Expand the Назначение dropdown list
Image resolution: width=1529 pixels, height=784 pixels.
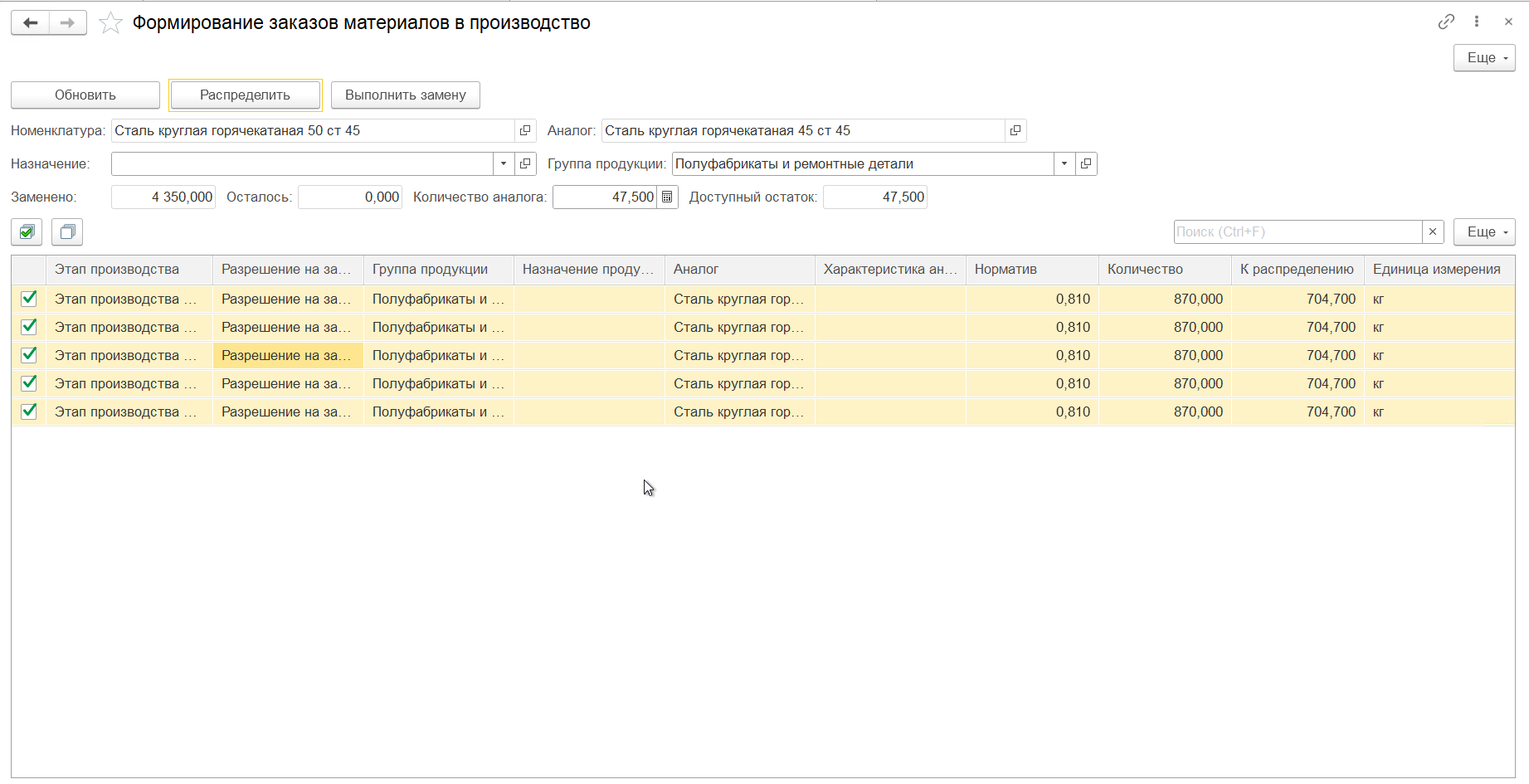(x=504, y=163)
